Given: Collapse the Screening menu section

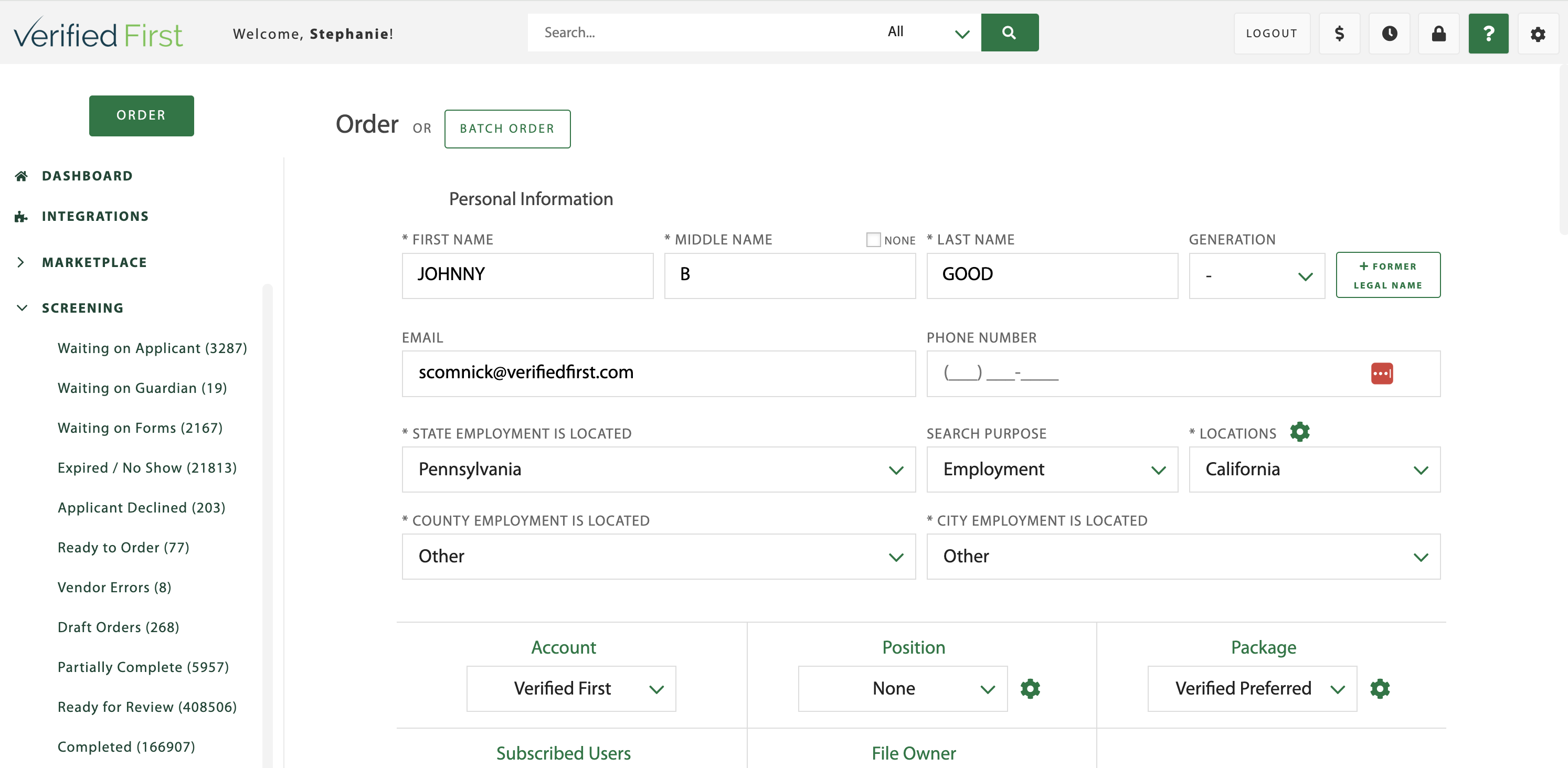Looking at the screenshot, I should pyautogui.click(x=83, y=308).
